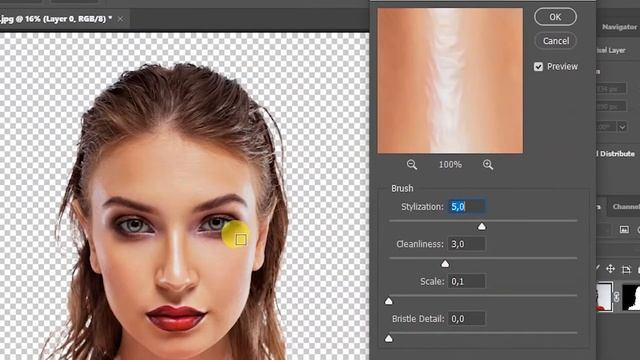Open the Channels panel tab
The height and width of the screenshot is (360, 640).
point(626,207)
